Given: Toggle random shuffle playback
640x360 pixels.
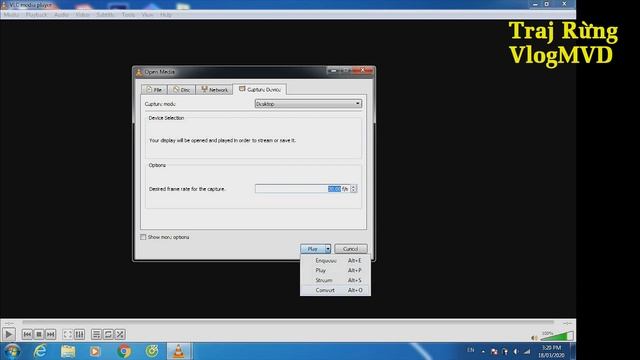Looking at the screenshot, I should (120, 334).
